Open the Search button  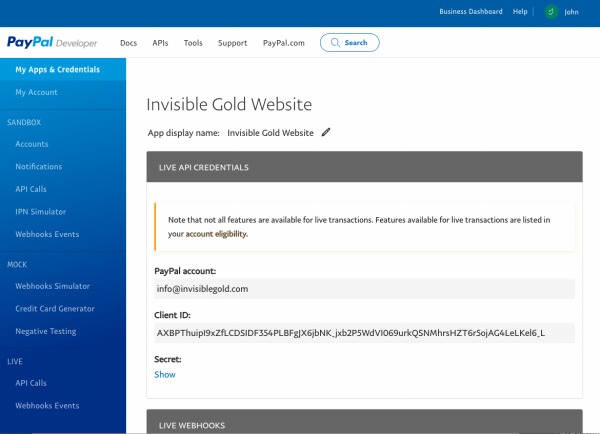click(350, 42)
